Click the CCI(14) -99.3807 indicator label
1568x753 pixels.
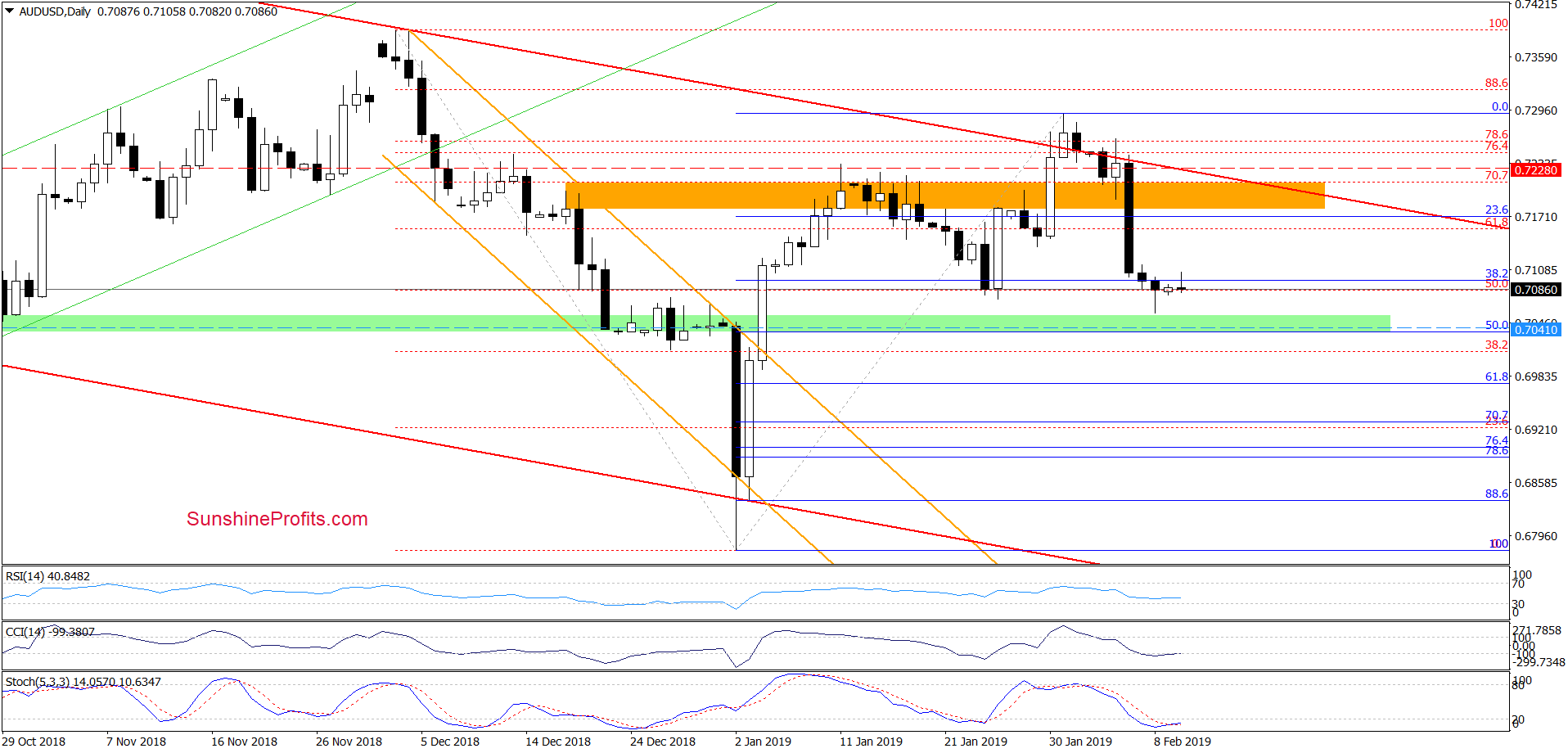point(50,632)
